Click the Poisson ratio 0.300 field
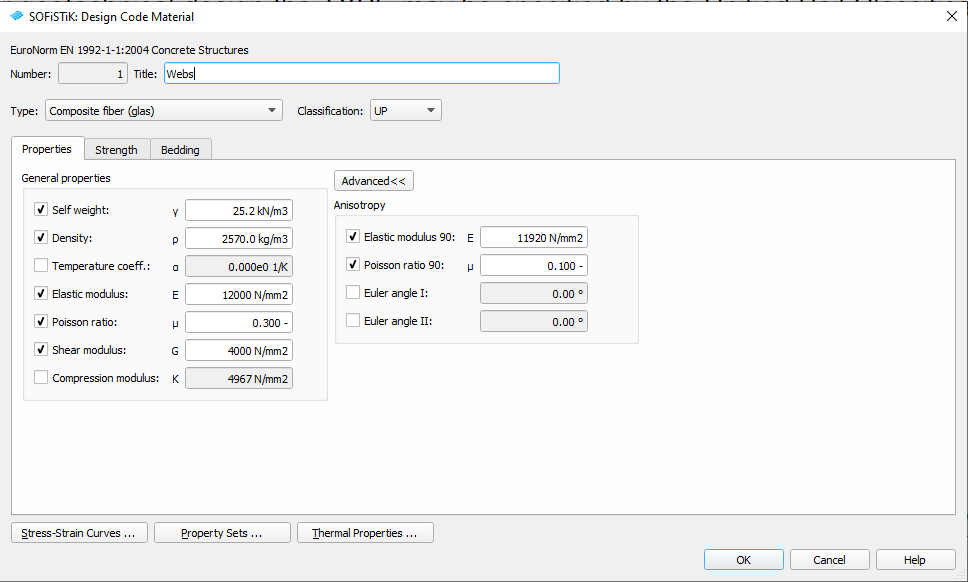Image resolution: width=968 pixels, height=582 pixels. point(239,323)
